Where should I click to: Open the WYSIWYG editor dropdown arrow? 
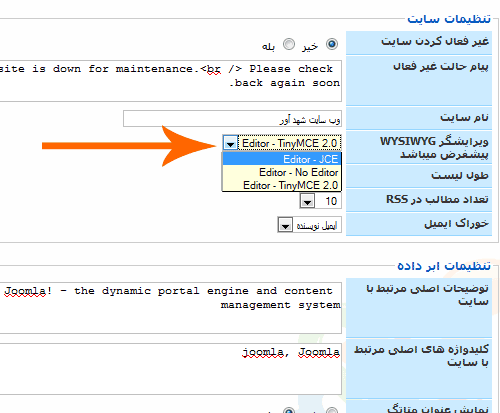(230, 143)
